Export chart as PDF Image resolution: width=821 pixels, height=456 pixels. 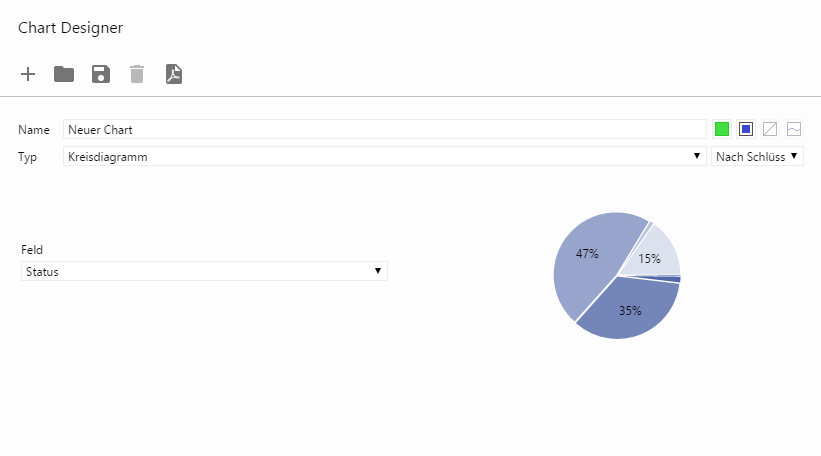point(174,74)
